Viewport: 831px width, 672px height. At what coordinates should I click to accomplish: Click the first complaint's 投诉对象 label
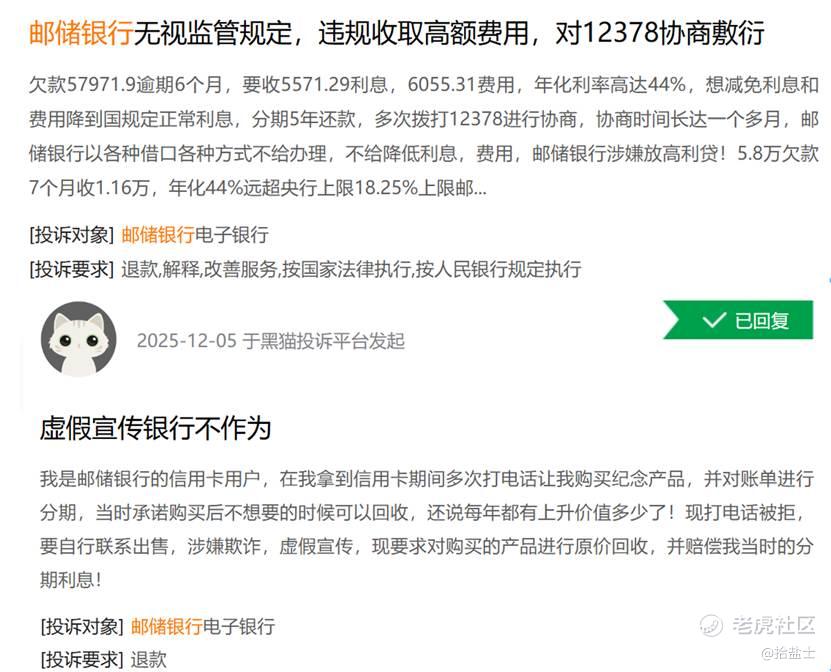[72, 235]
